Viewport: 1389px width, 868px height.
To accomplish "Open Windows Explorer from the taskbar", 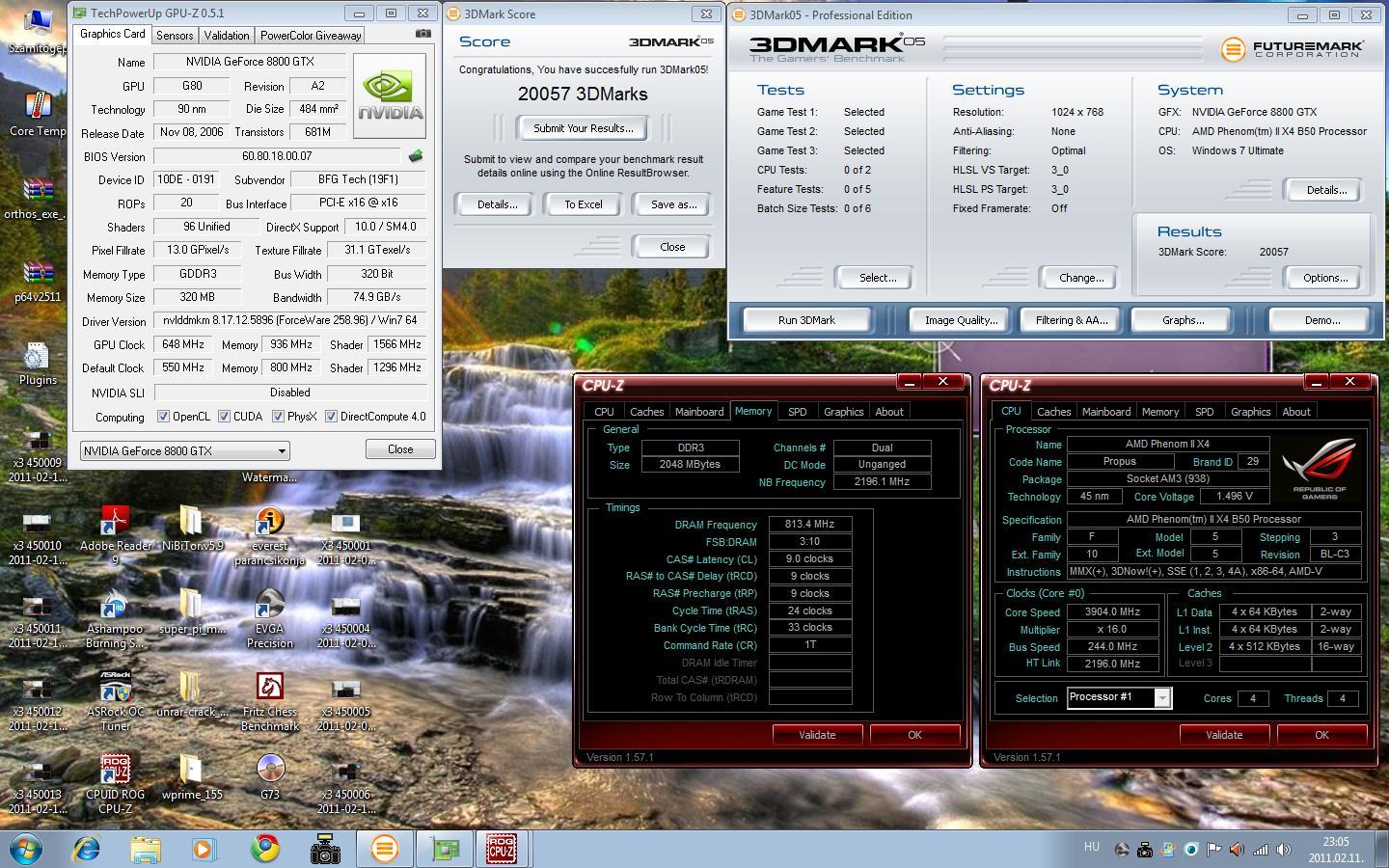I will (x=146, y=849).
